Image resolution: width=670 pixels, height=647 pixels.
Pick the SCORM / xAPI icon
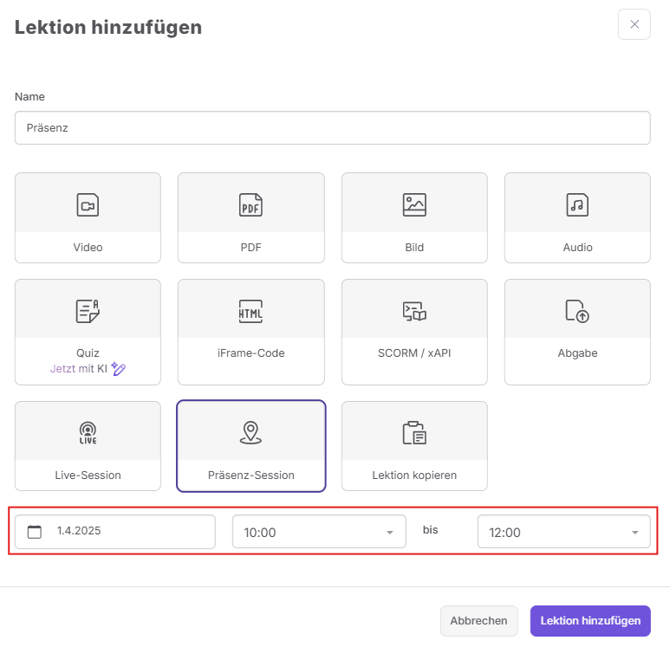[414, 311]
